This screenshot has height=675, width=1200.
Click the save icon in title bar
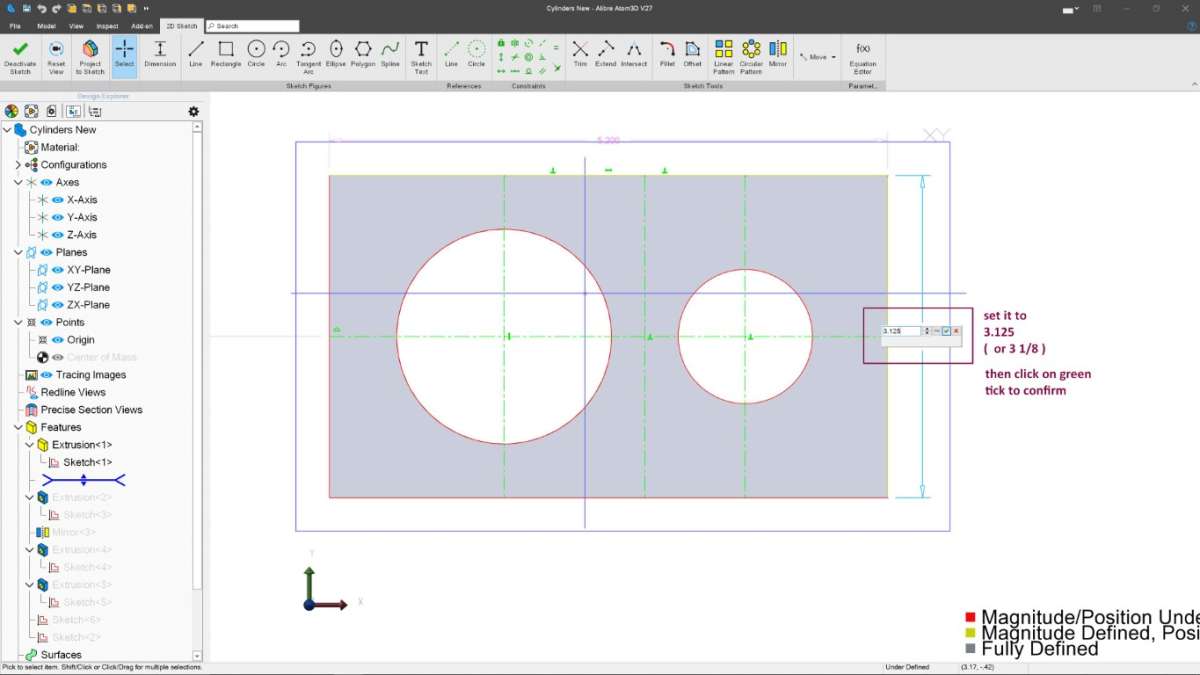click(x=27, y=8)
